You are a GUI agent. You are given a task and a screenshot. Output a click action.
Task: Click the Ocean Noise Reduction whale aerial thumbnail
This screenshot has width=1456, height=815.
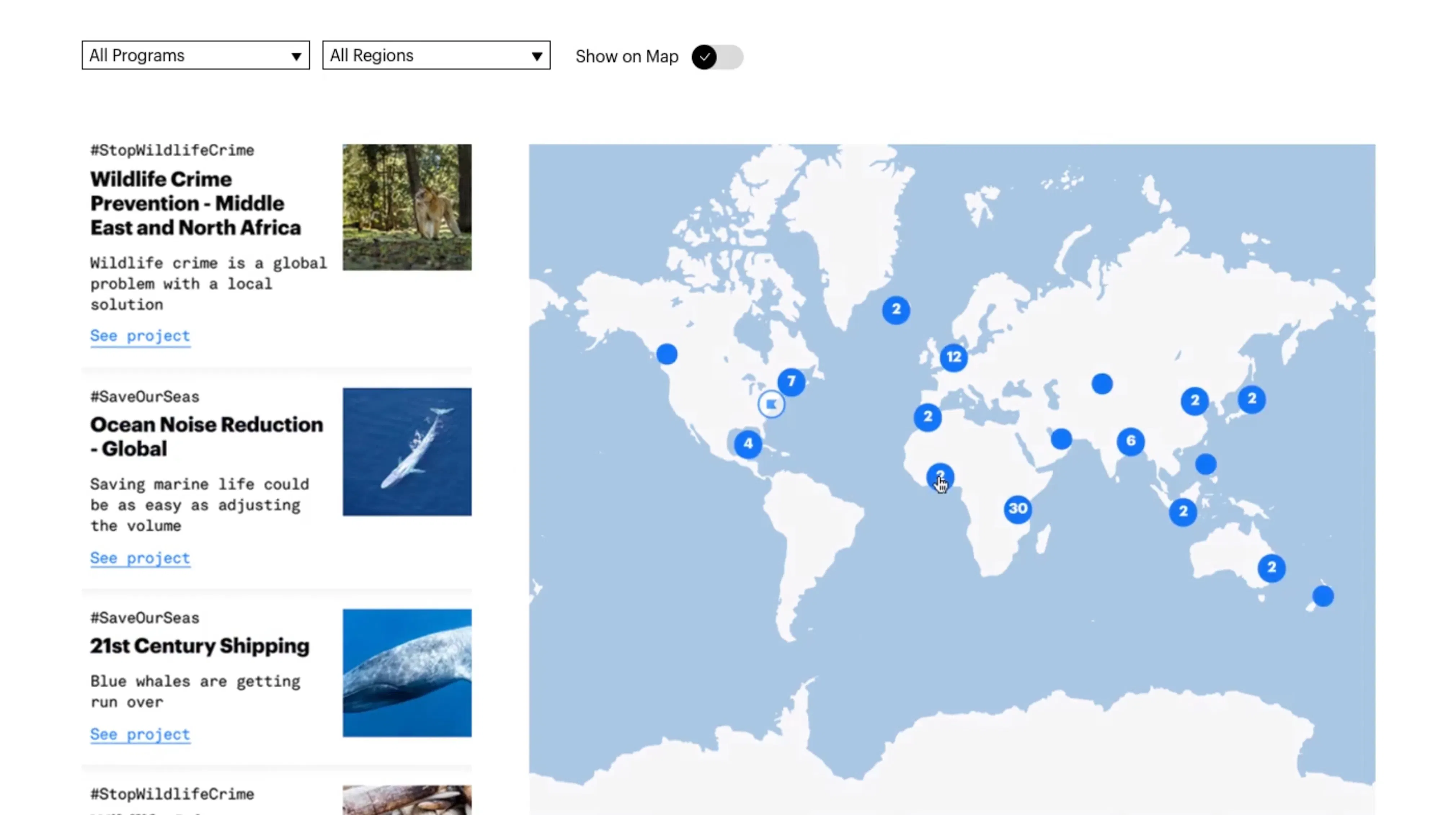pos(407,451)
